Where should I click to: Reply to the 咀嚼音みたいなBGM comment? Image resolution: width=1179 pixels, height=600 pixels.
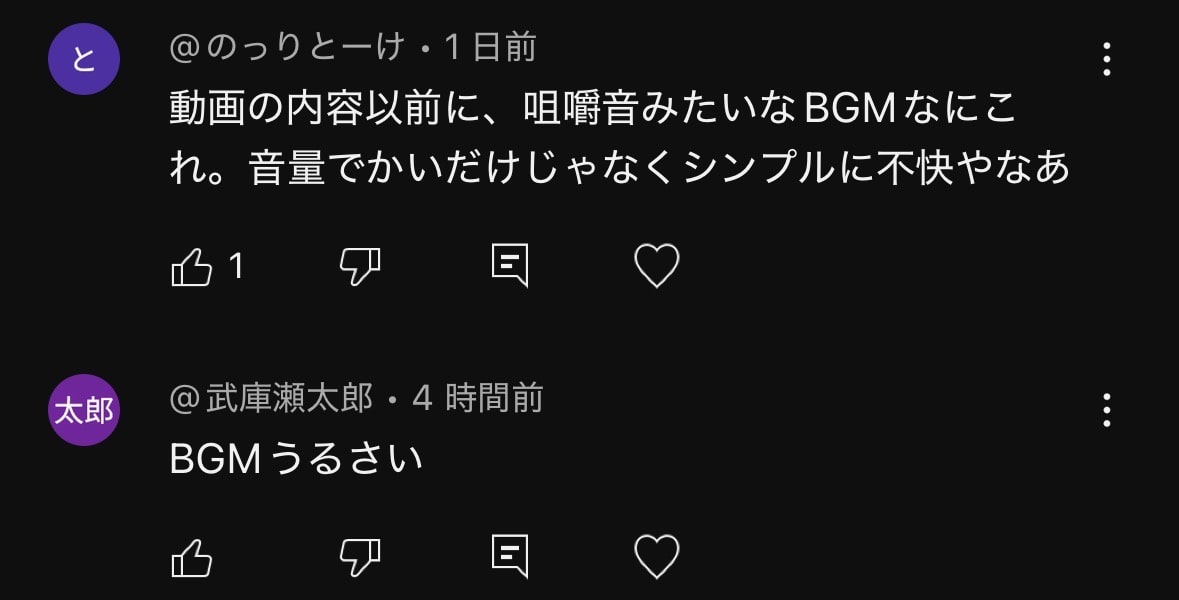pyautogui.click(x=510, y=265)
